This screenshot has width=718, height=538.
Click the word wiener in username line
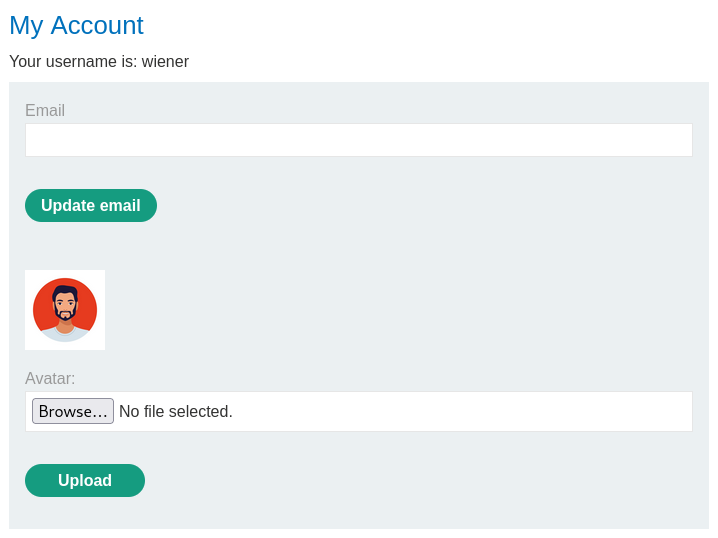(x=165, y=61)
